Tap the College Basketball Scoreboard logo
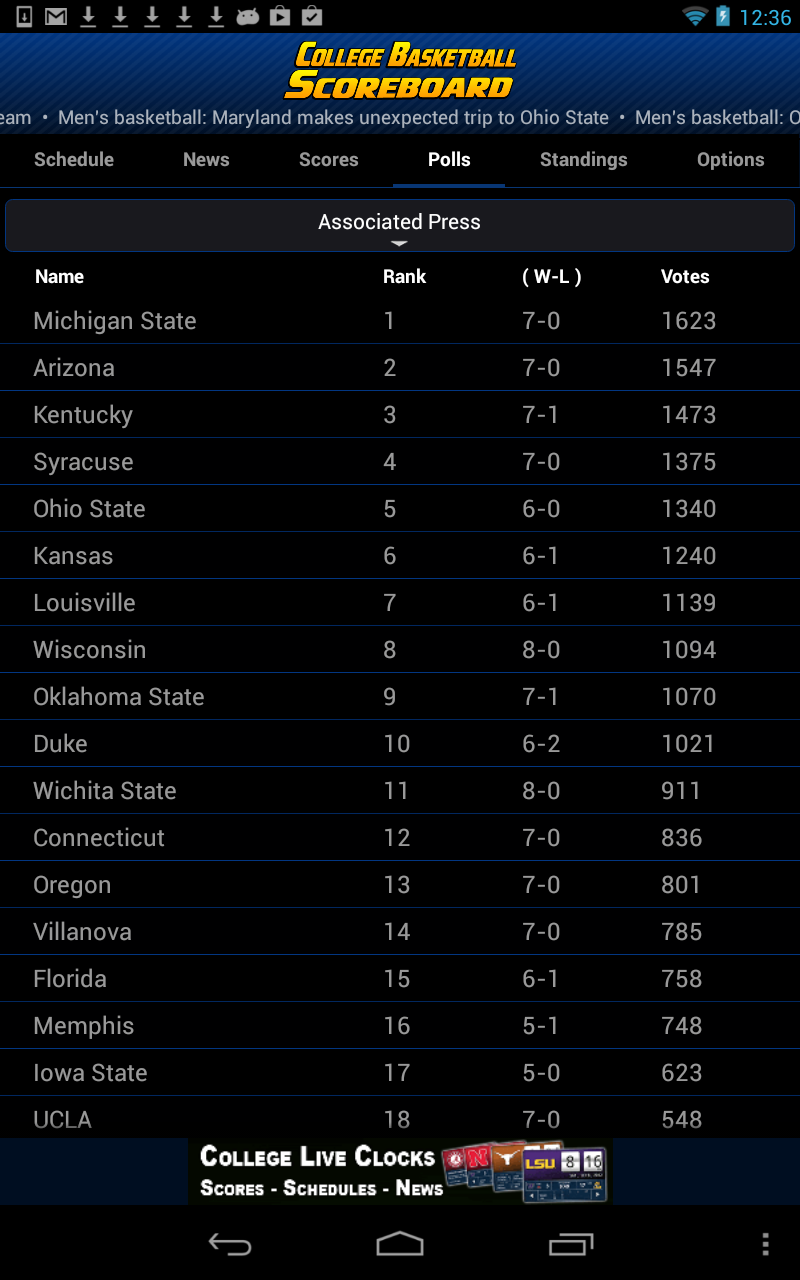Screen dimensions: 800x1280 pos(400,70)
